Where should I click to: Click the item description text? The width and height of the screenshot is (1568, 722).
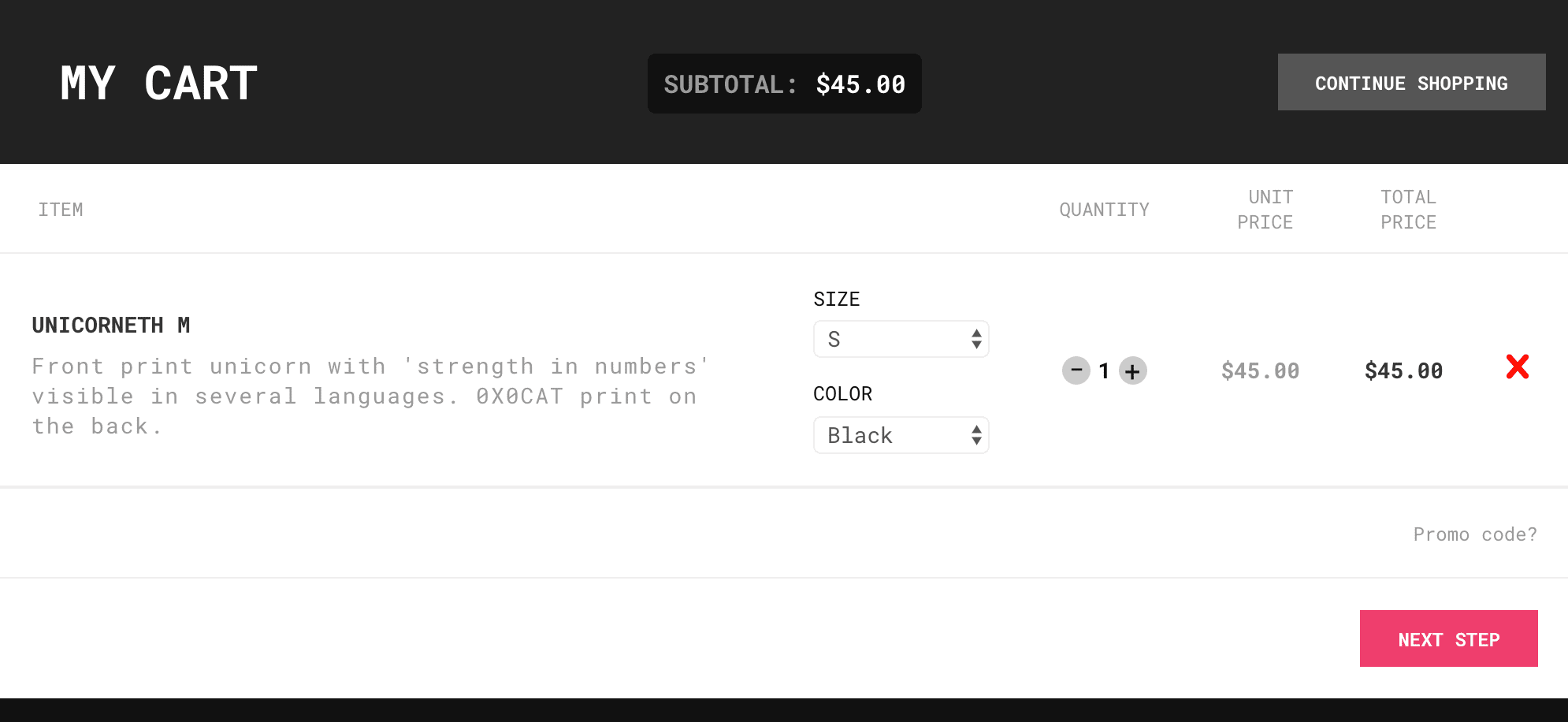tap(370, 396)
